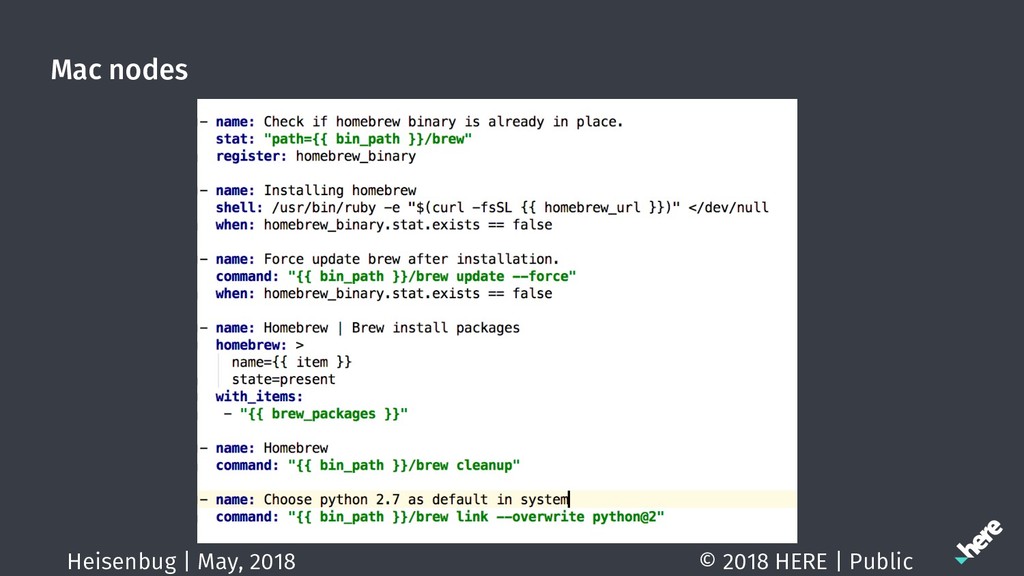This screenshot has height=576, width=1024.
Task: Click the 'brew link --overwrite python@2' line
Action: (440, 517)
